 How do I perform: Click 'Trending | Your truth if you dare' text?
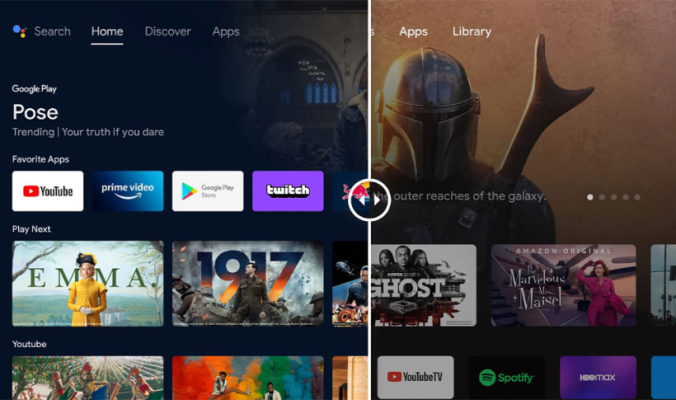88,132
